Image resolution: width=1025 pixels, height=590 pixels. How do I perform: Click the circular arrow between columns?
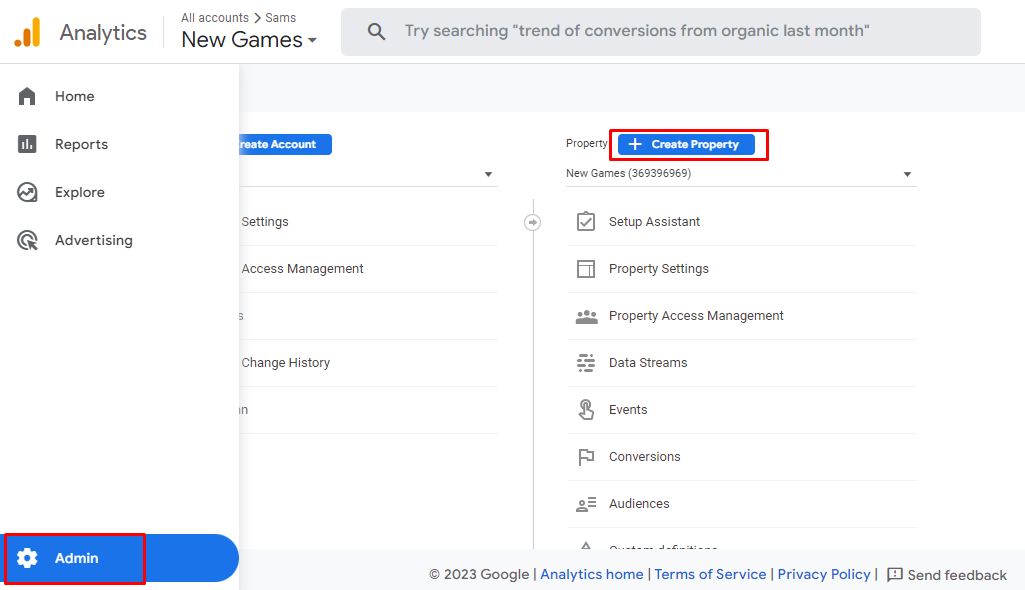pyautogui.click(x=533, y=223)
